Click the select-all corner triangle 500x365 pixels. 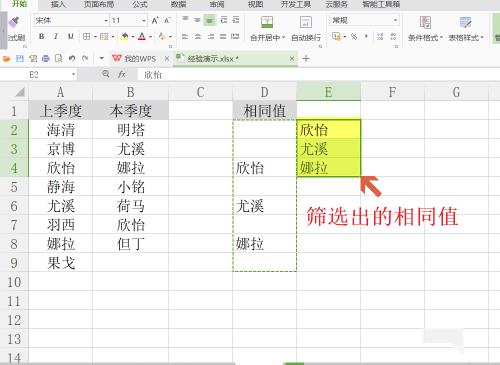tap(20, 92)
